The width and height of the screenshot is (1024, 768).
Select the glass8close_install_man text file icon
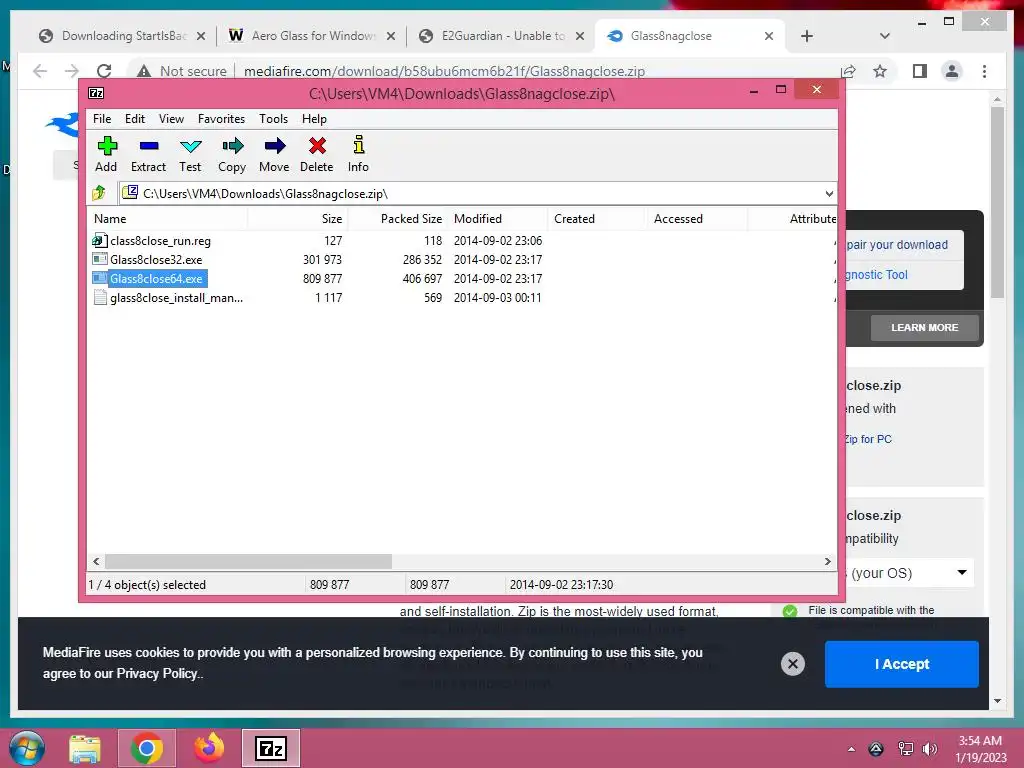tap(99, 297)
